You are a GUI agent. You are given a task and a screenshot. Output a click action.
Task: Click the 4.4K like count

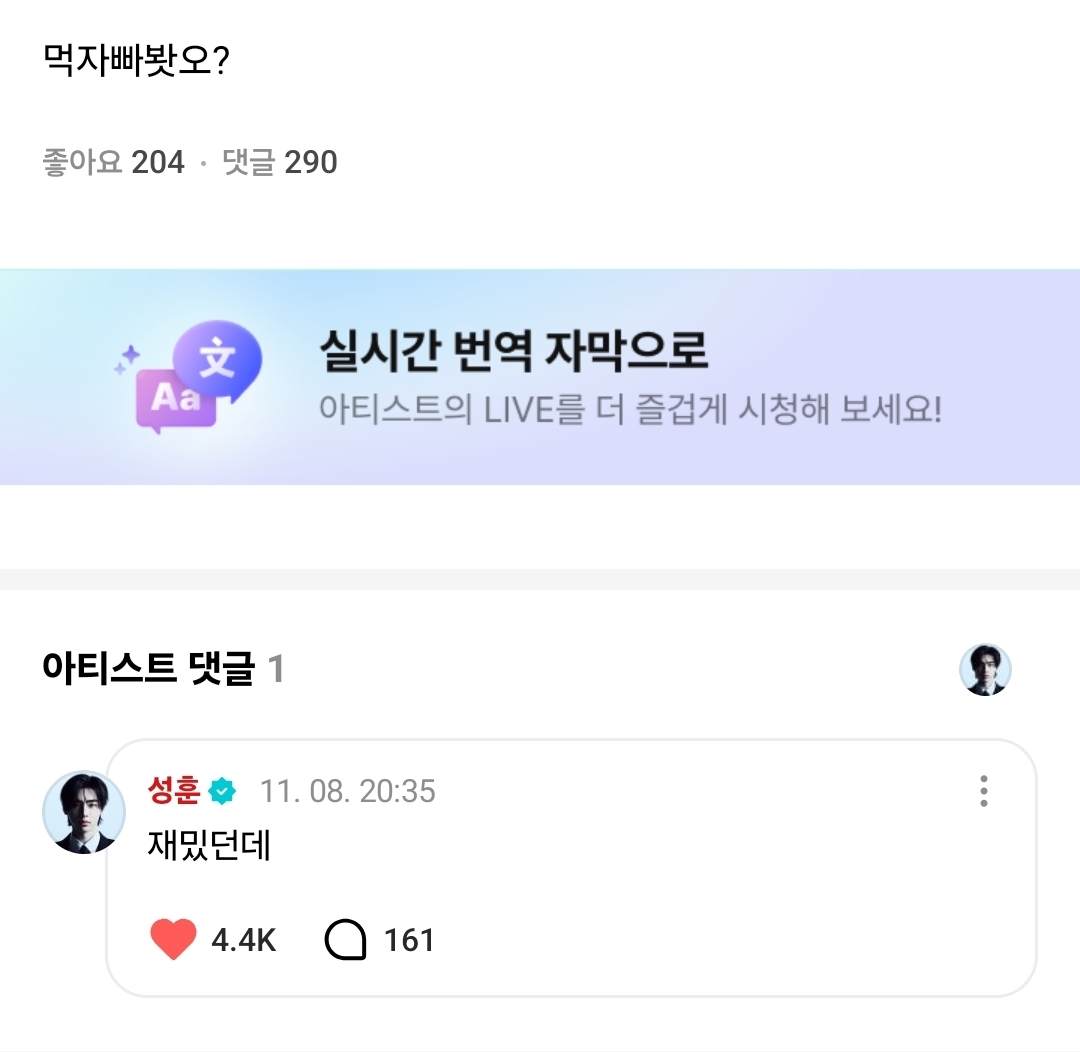(243, 941)
